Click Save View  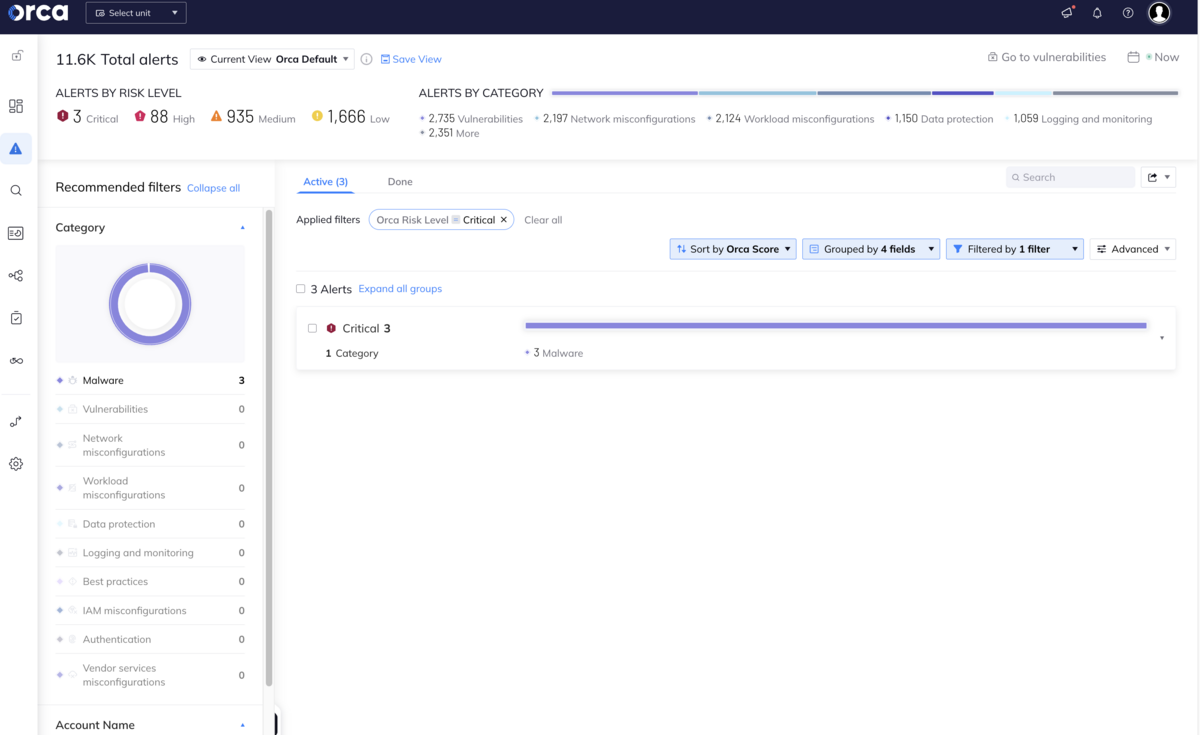point(411,59)
